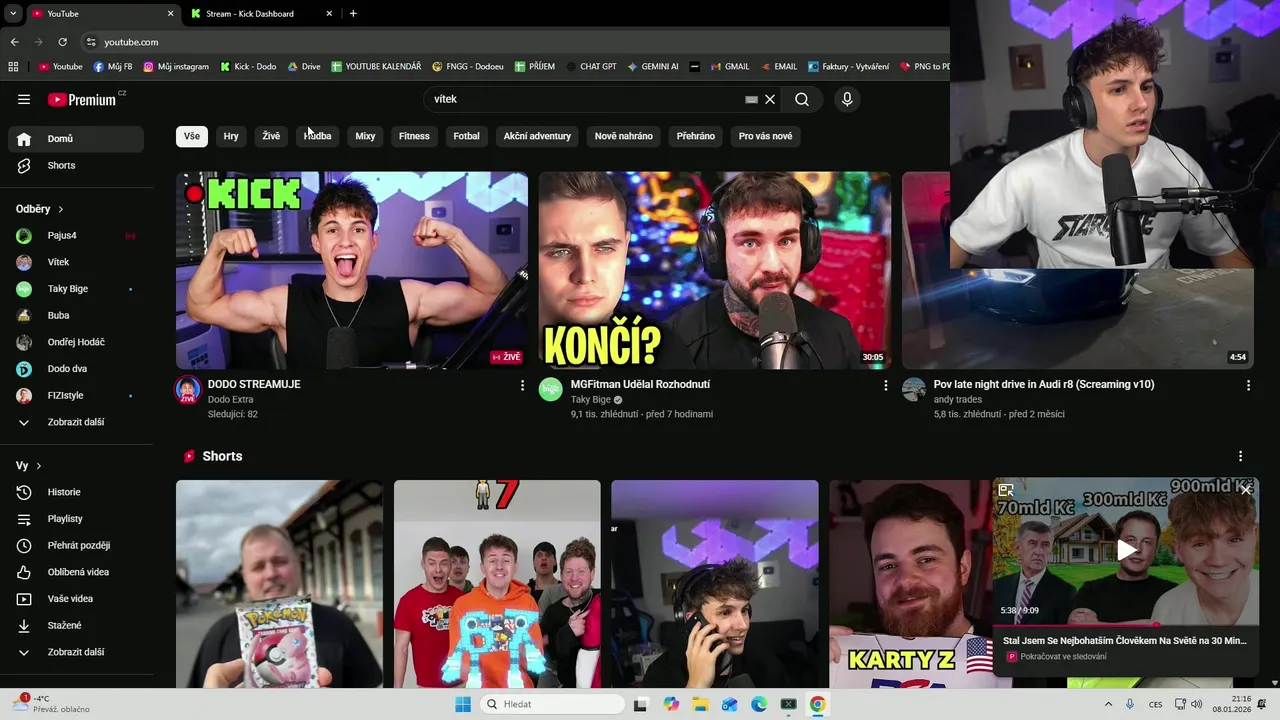Open the GEMINI AI bookmark

(x=653, y=67)
